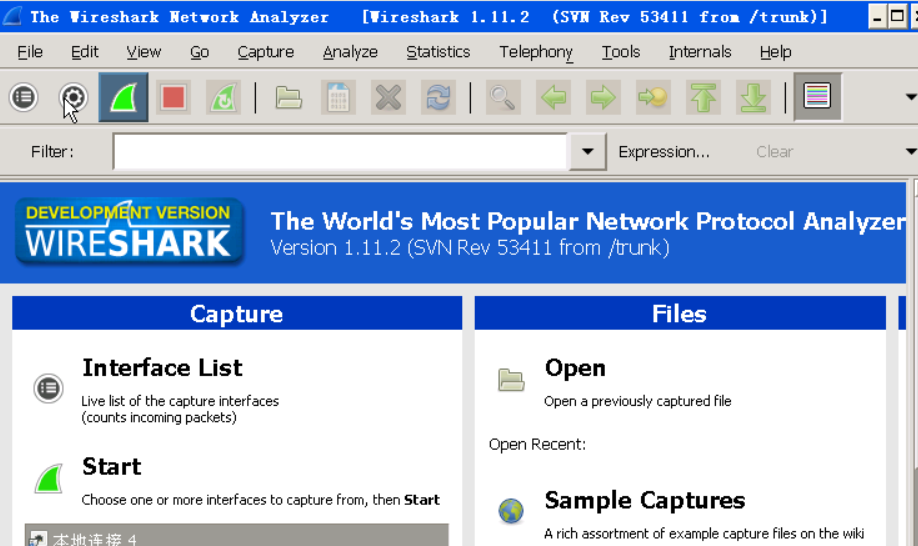Click the globe icon beside Sample Captures

(x=511, y=511)
